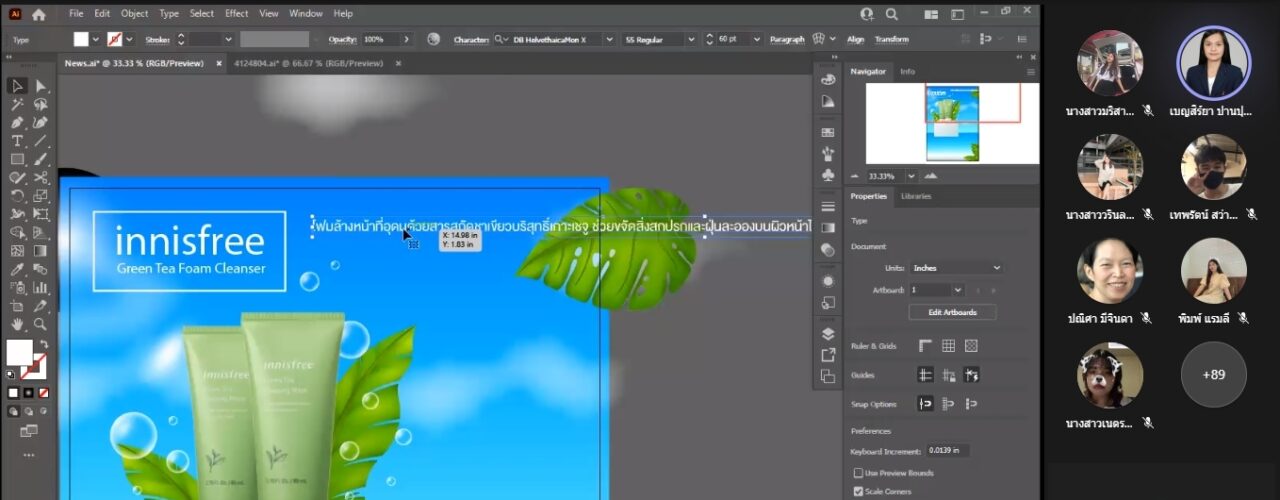The width and height of the screenshot is (1280, 500).
Task: Open the Stroke color dropdown arrow
Action: [130, 39]
